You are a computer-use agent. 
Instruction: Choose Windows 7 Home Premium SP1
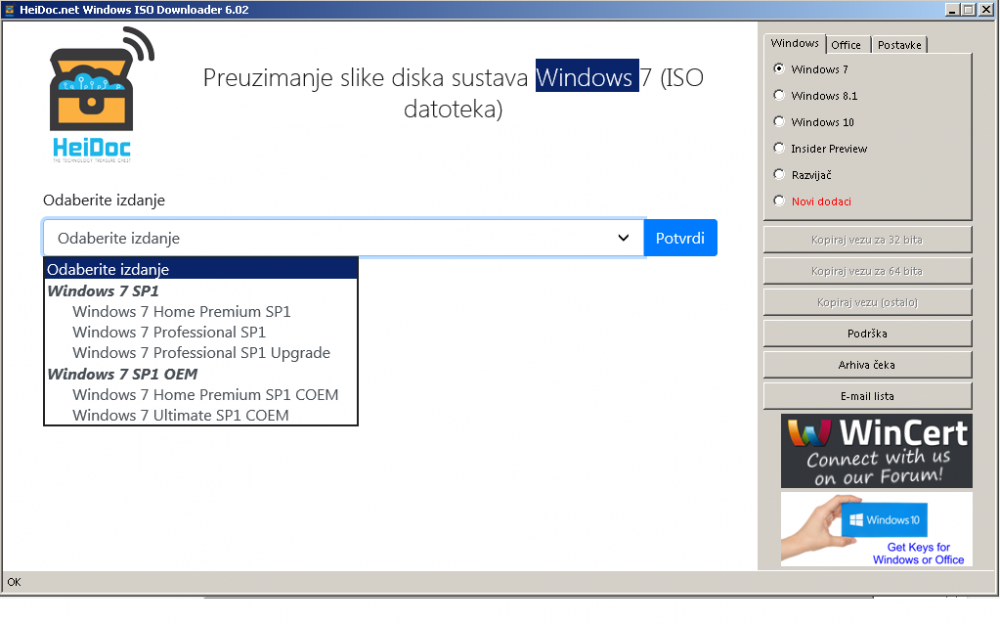[x=181, y=312]
